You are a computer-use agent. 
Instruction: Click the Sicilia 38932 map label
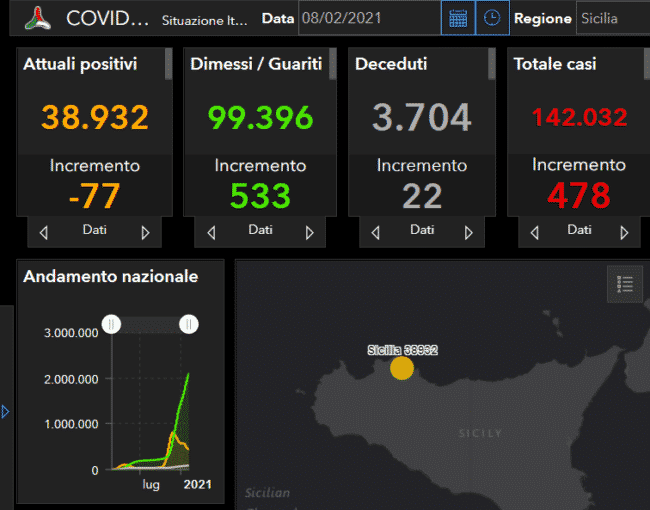click(403, 350)
